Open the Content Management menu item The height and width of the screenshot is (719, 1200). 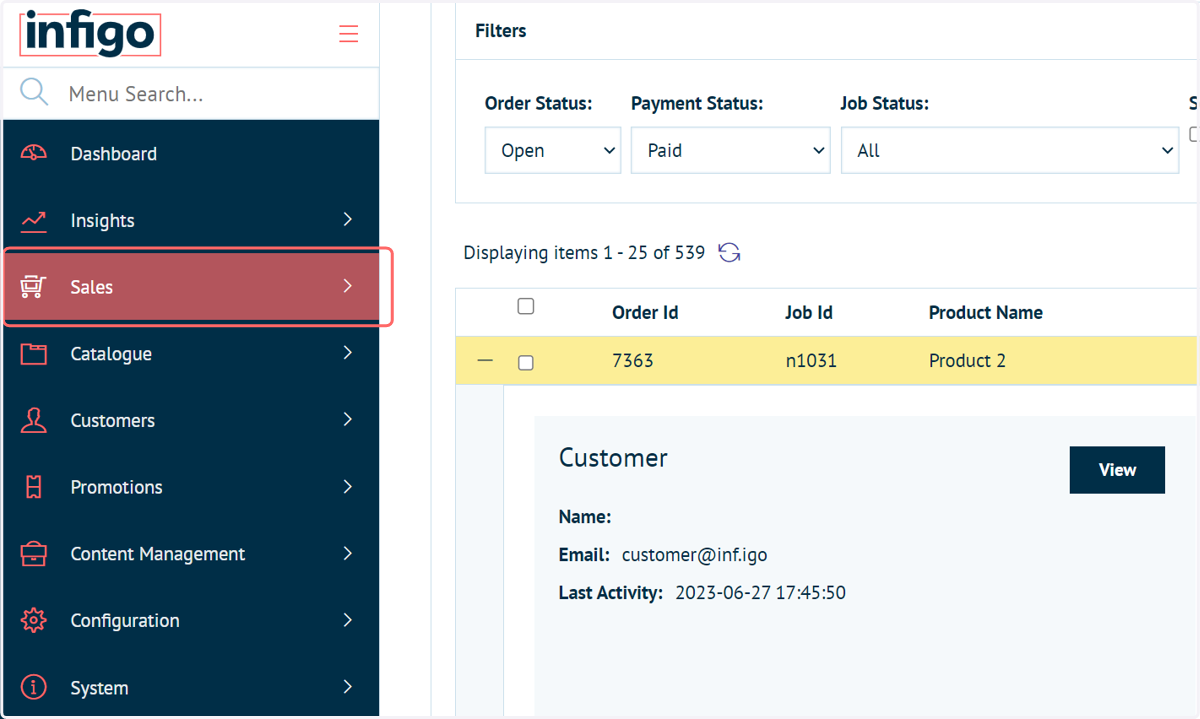pyautogui.click(x=191, y=554)
